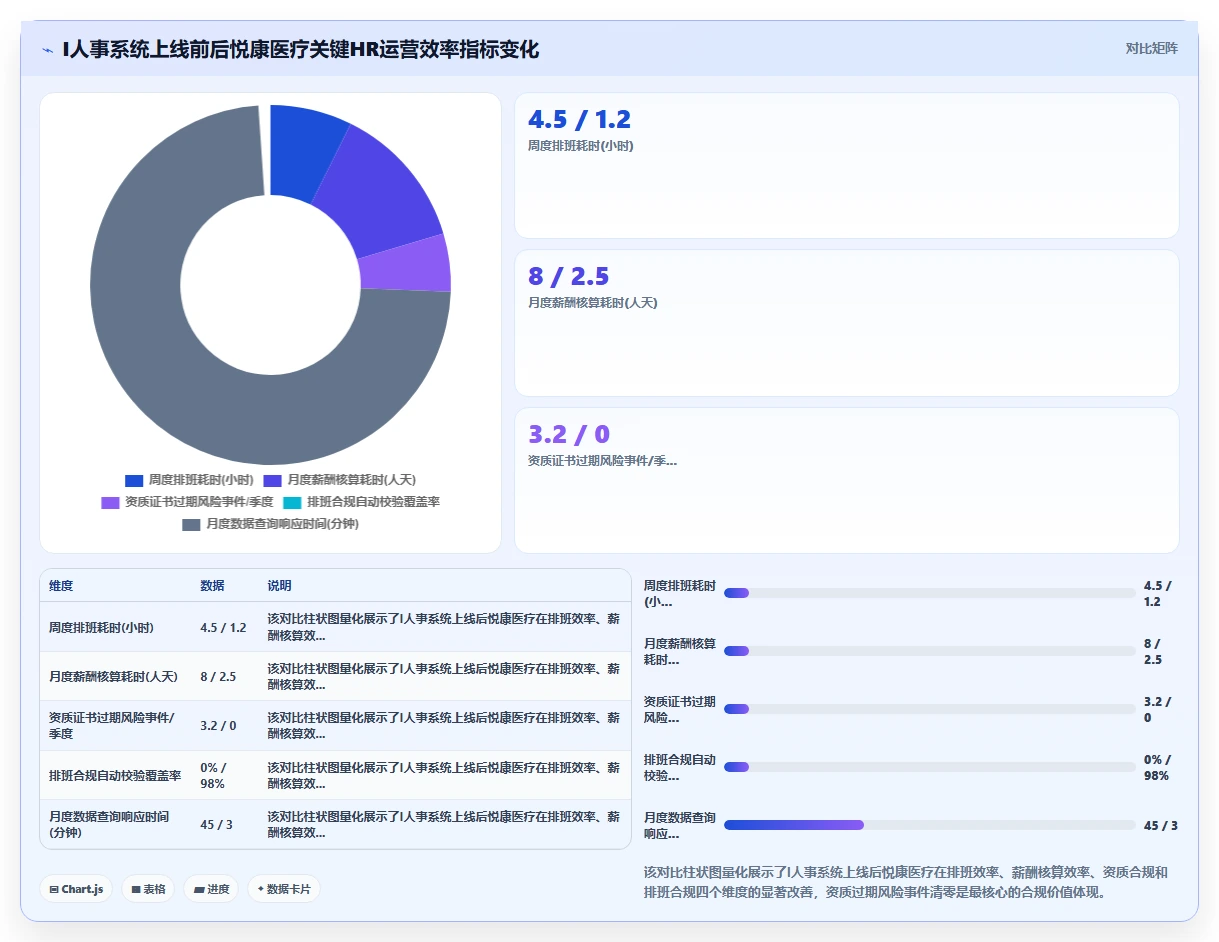Toggle the 月度薪酬核算耗时(人天) legend swatch
This screenshot has width=1219, height=942.
[x=273, y=480]
